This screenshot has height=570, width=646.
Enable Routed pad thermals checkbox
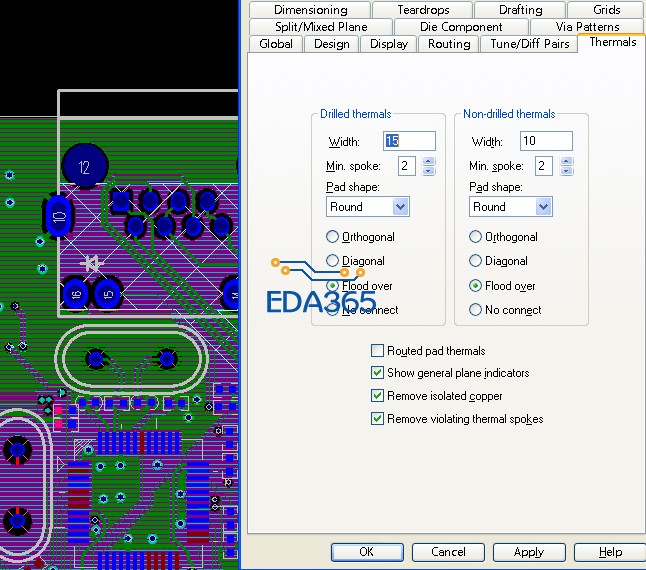(377, 351)
